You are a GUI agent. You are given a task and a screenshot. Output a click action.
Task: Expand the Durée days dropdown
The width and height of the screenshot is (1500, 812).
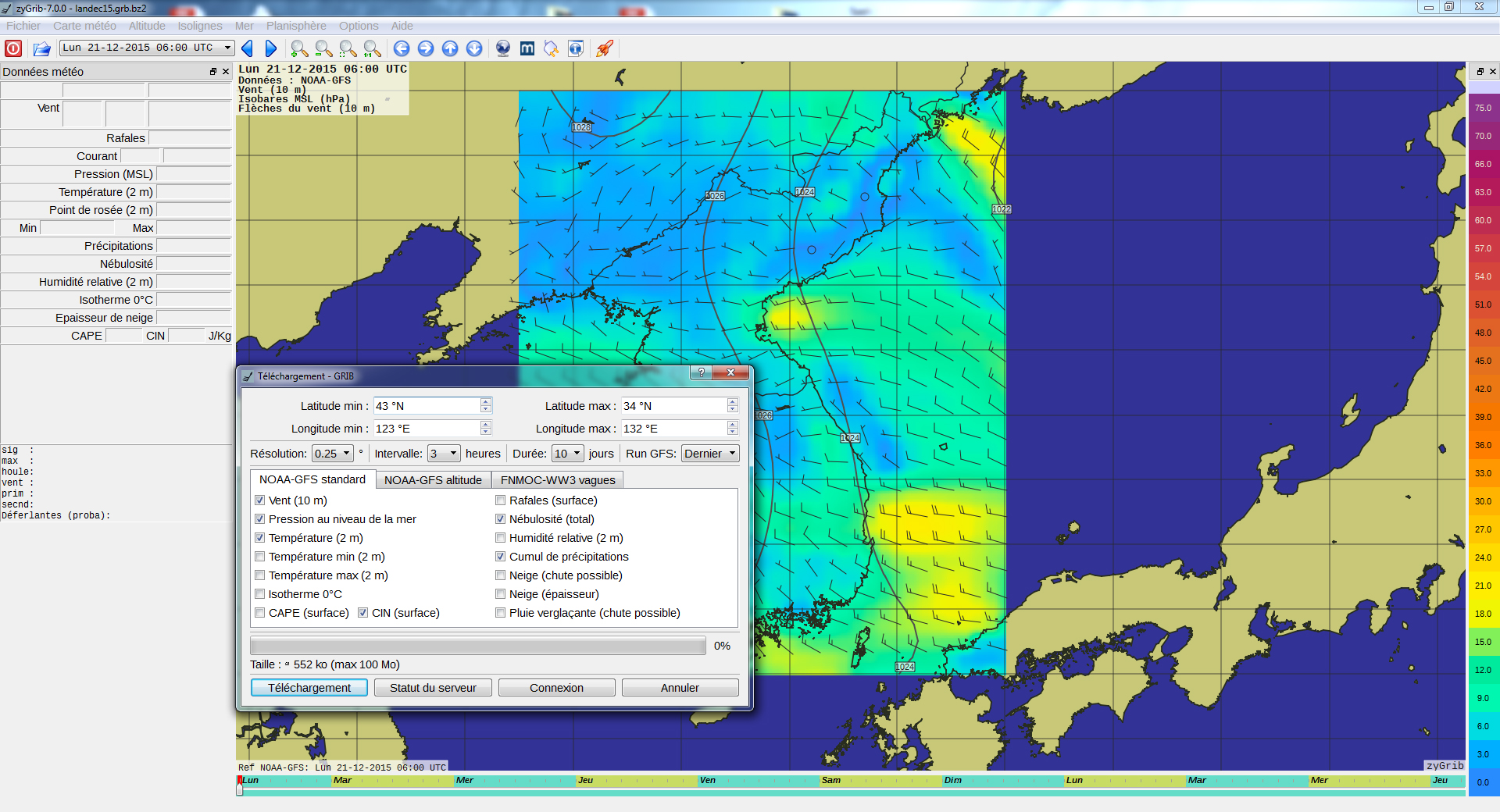568,454
